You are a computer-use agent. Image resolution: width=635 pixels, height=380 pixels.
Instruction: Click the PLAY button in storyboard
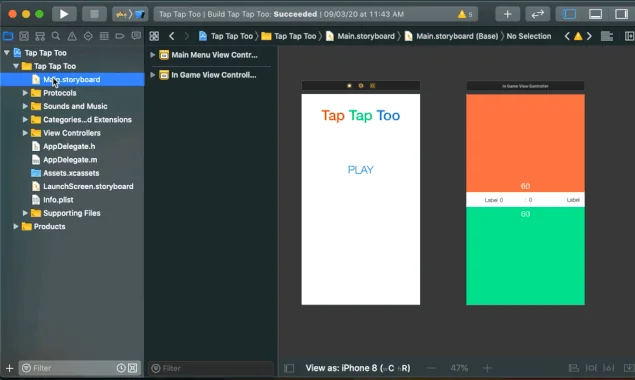[x=360, y=170]
